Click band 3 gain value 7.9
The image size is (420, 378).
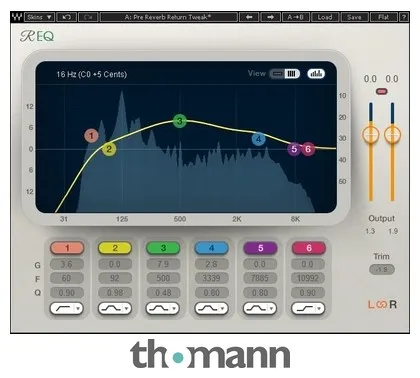coord(163,264)
